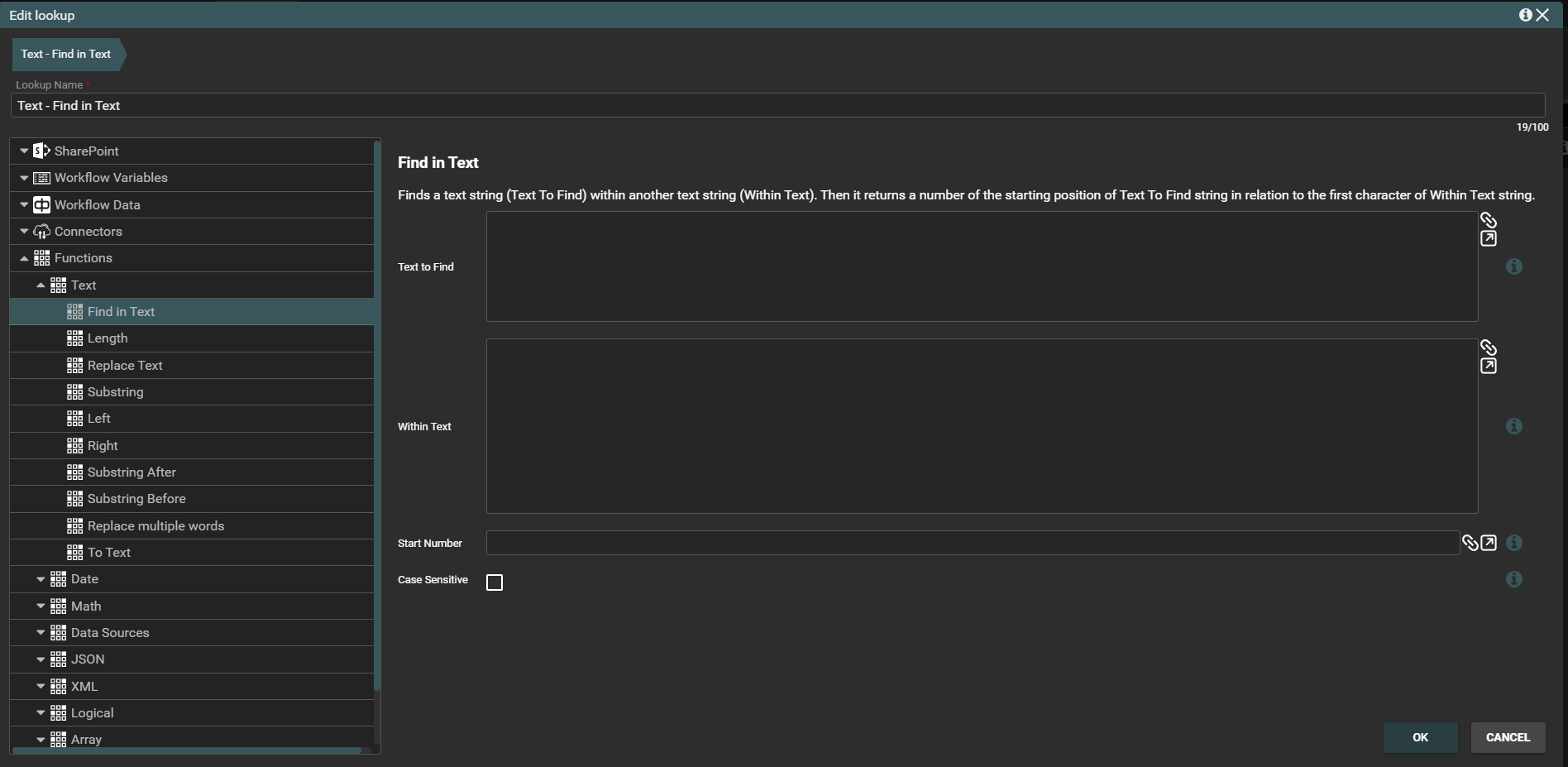Select the Replace Text function
Viewport: 1568px width, 767px height.
pyautogui.click(x=125, y=366)
